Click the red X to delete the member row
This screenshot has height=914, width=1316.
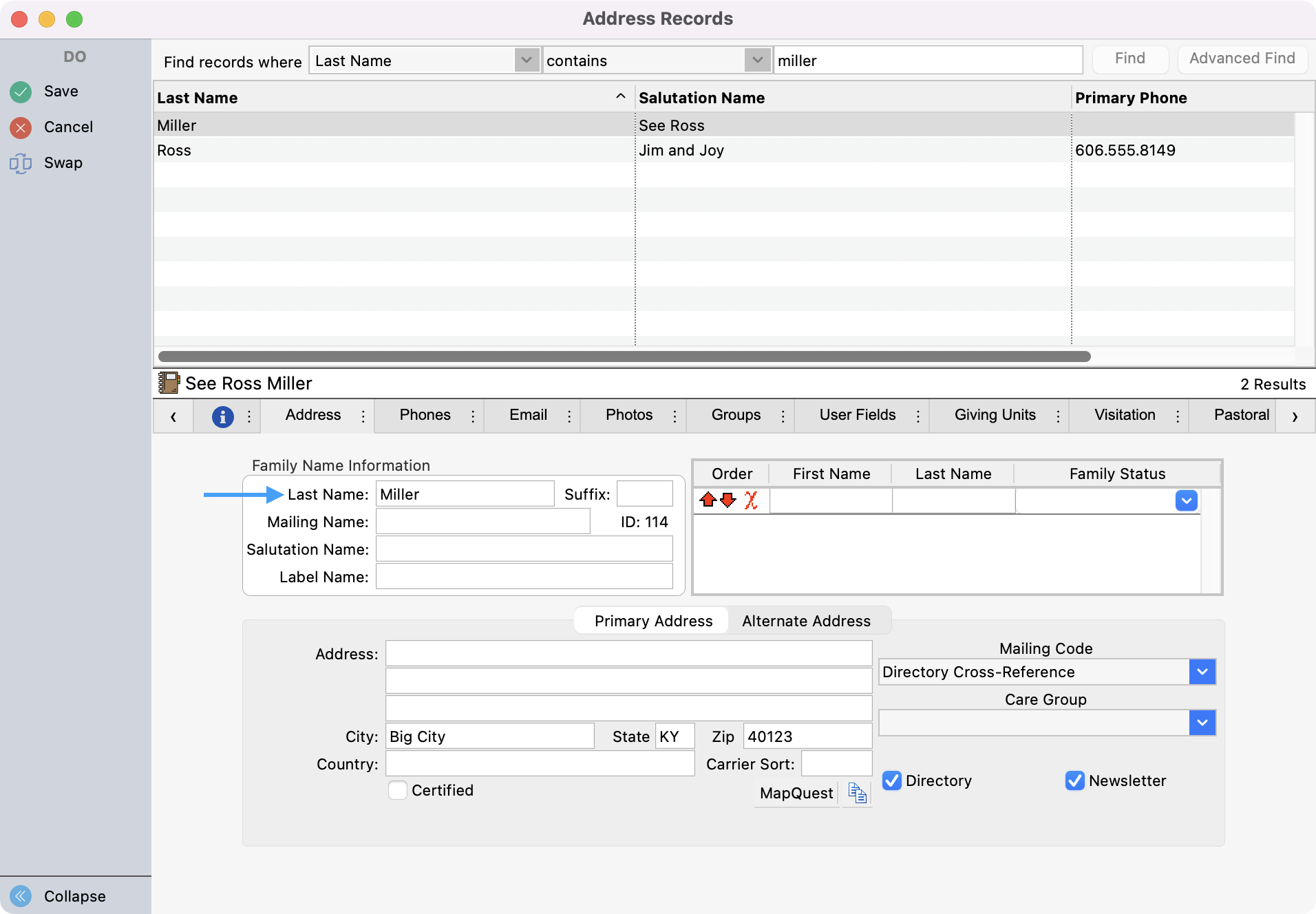[x=751, y=500]
